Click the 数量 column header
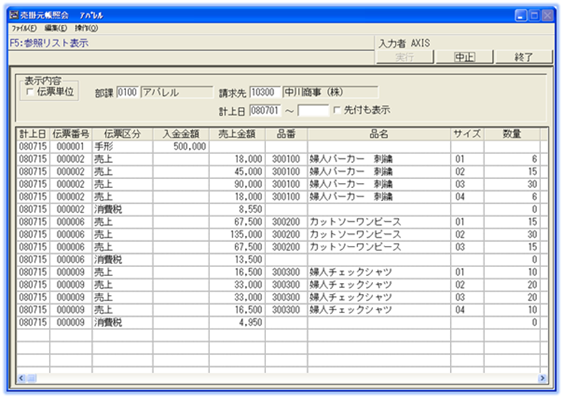563x398 pixels. [512, 134]
